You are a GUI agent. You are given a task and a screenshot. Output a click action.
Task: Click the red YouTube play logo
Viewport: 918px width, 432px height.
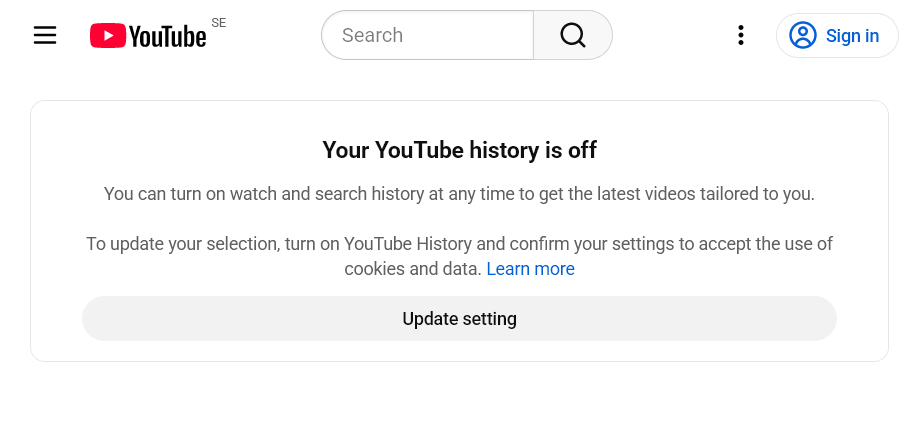(107, 36)
